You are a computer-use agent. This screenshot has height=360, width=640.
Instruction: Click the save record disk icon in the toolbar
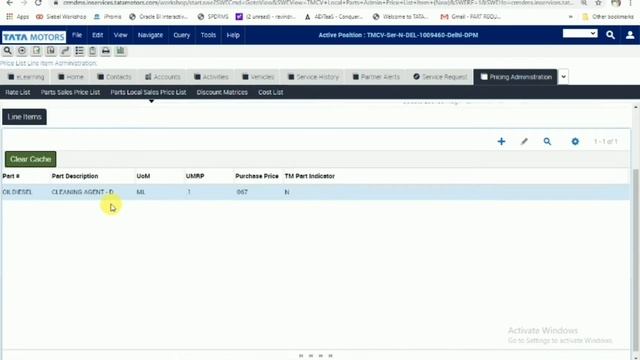click(51, 51)
